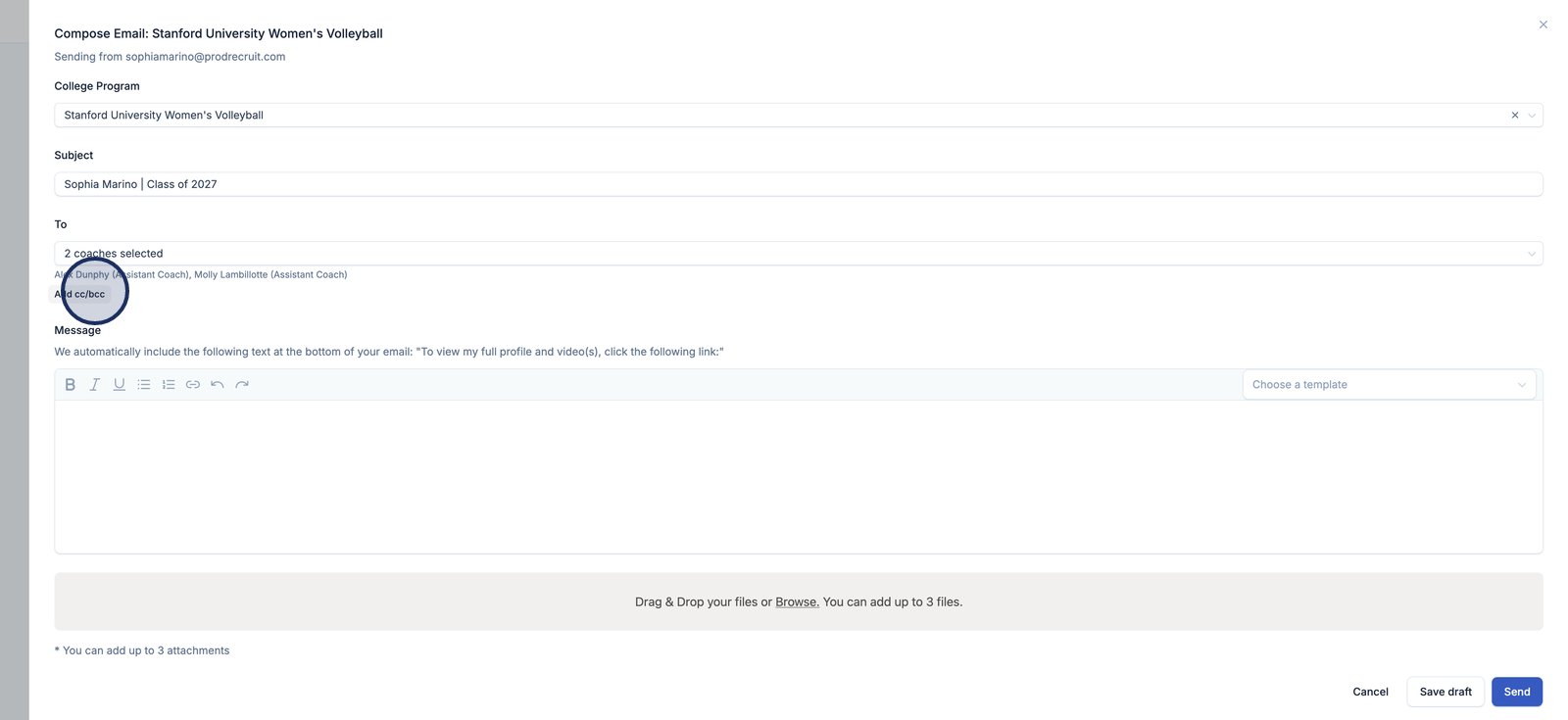Close the Compose Email dialog

click(1543, 24)
